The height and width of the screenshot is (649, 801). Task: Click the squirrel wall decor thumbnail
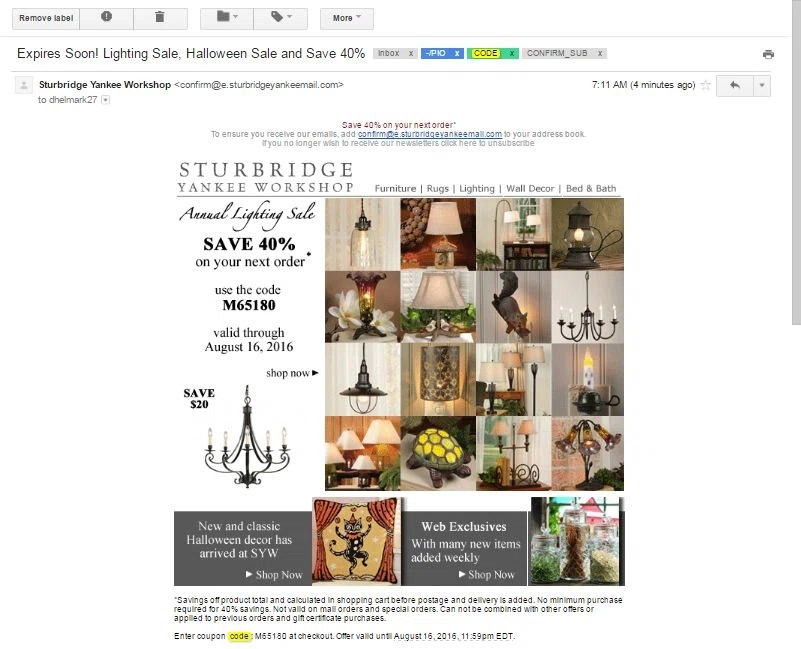tap(513, 307)
